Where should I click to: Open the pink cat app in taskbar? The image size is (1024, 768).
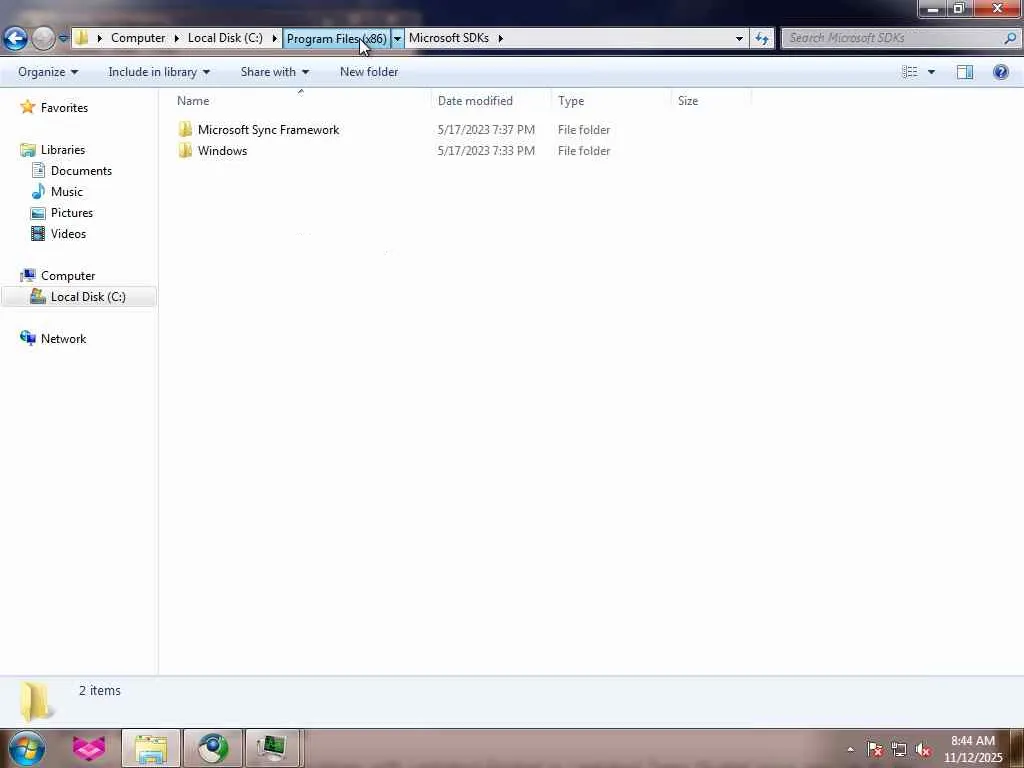(89, 748)
